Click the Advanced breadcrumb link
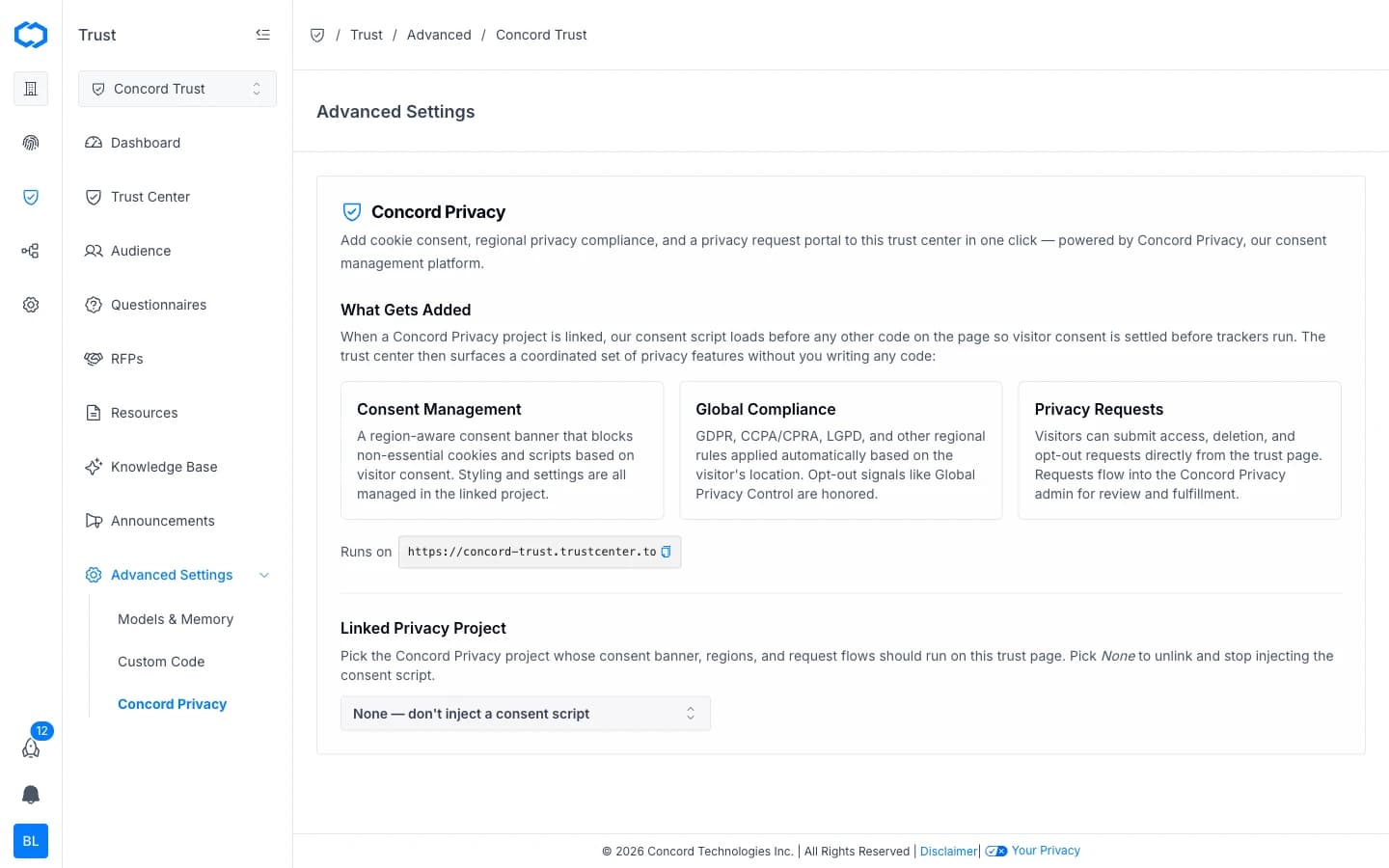The height and width of the screenshot is (868, 1389). [x=439, y=35]
